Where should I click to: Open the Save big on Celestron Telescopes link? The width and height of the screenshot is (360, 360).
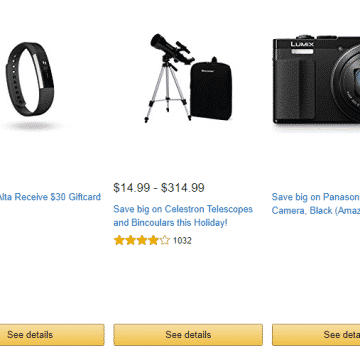coord(183,216)
